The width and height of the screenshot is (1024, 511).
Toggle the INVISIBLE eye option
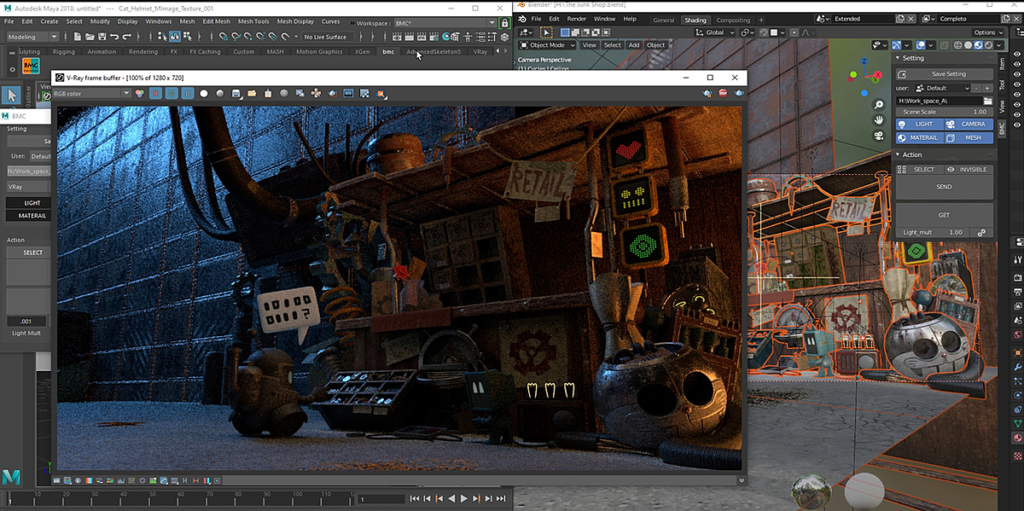pos(968,169)
